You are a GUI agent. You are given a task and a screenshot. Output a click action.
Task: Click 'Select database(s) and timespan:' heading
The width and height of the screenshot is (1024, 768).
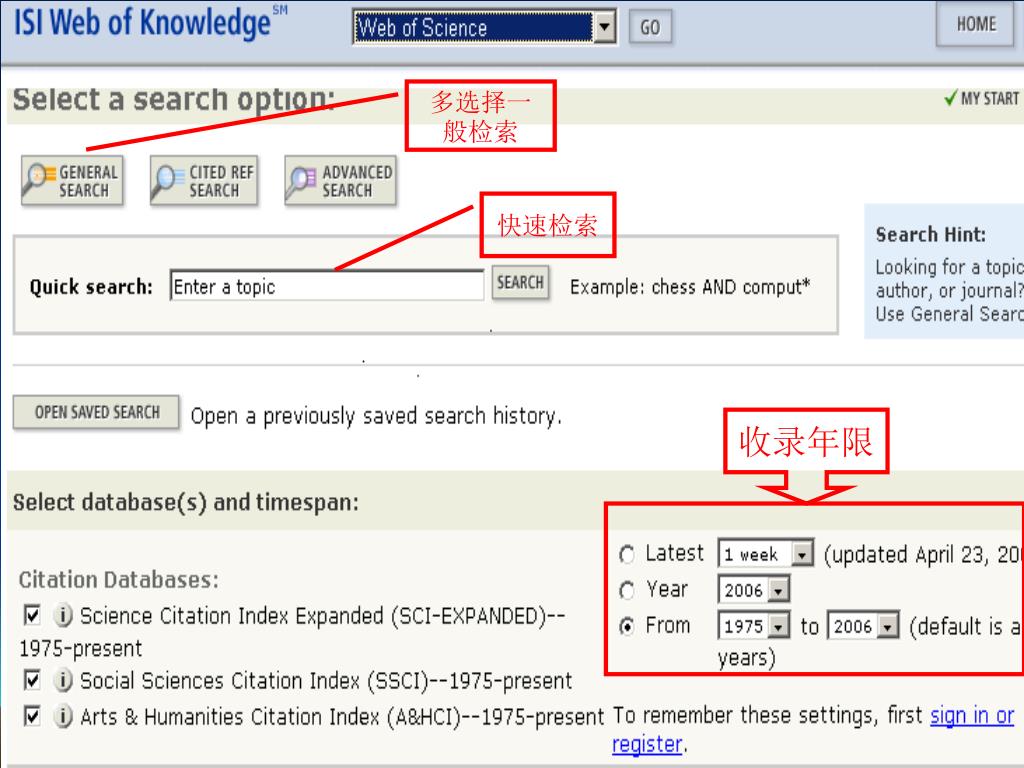tap(185, 502)
